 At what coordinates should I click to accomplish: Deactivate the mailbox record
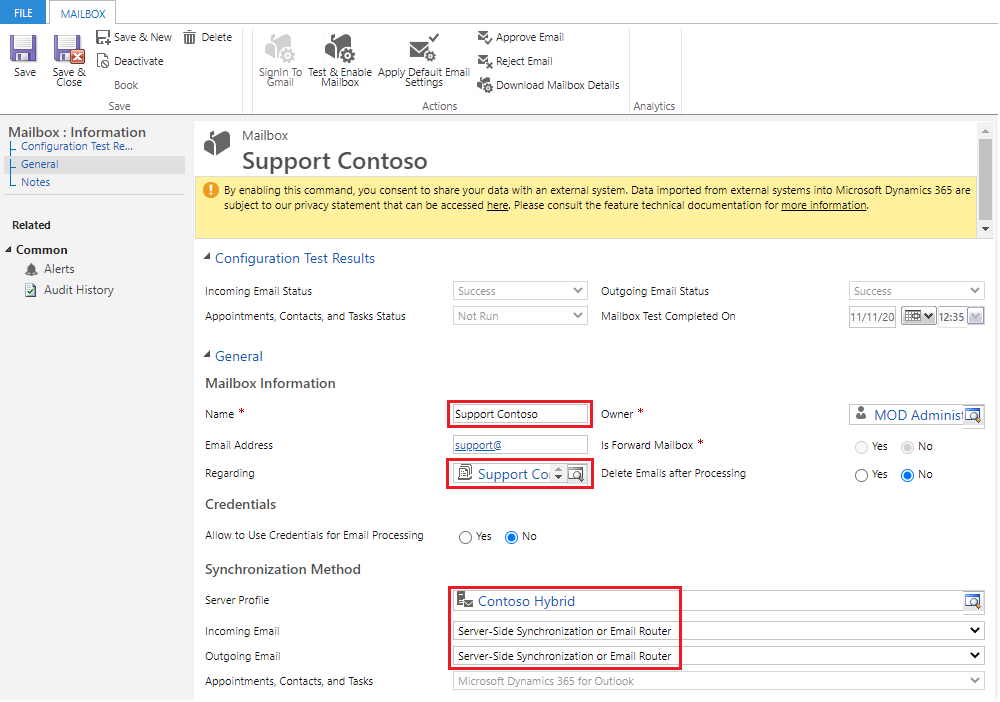coord(130,61)
